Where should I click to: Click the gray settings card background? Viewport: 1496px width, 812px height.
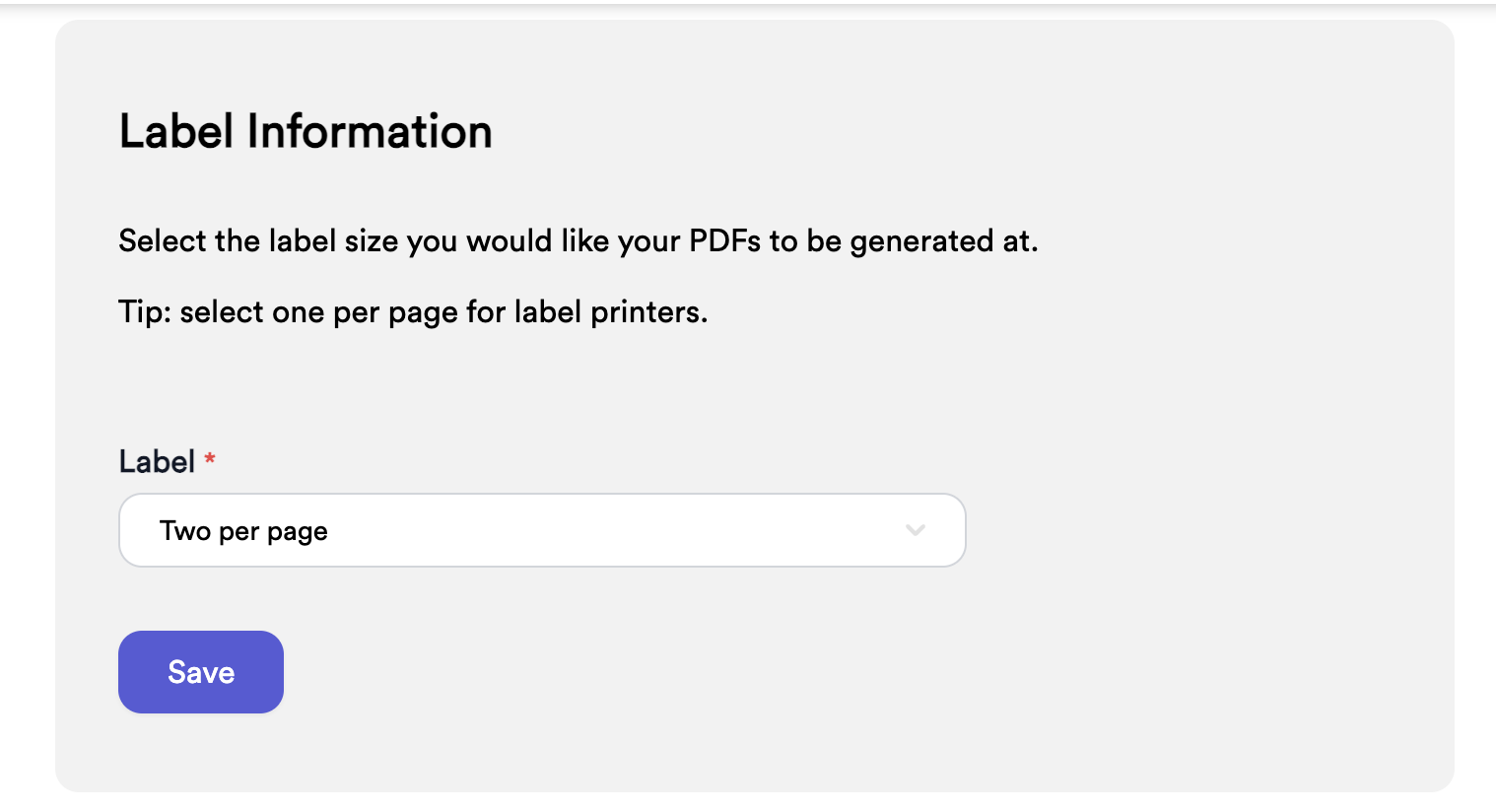pos(1183,394)
